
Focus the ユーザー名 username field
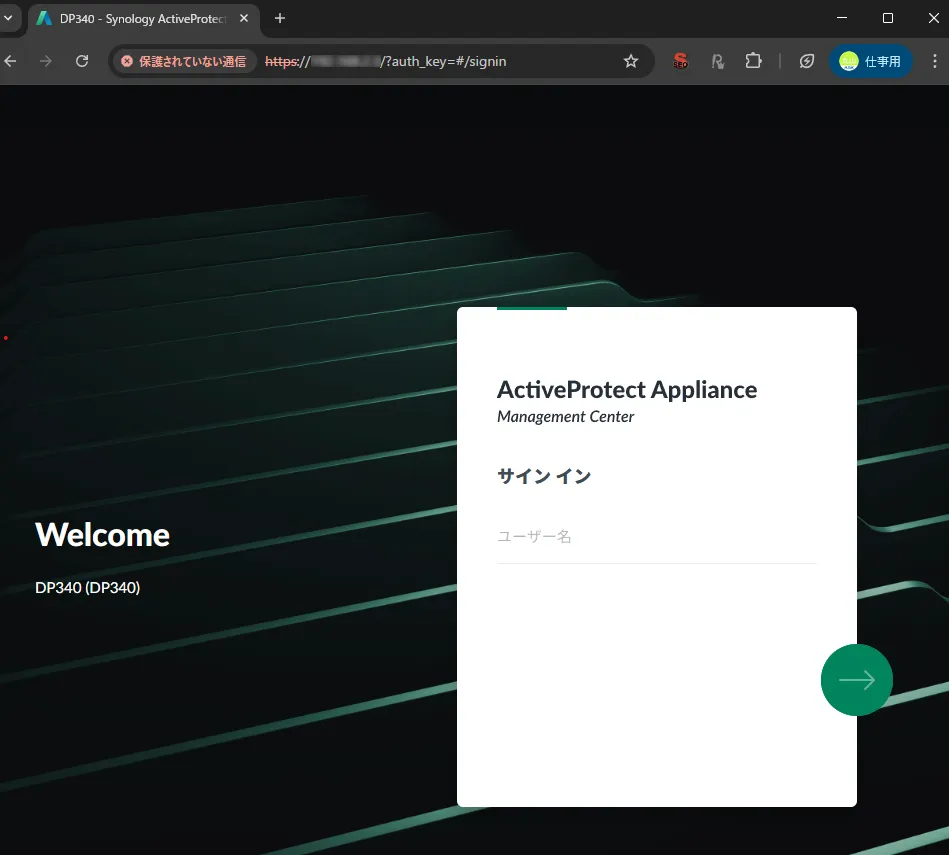pyautogui.click(x=657, y=537)
